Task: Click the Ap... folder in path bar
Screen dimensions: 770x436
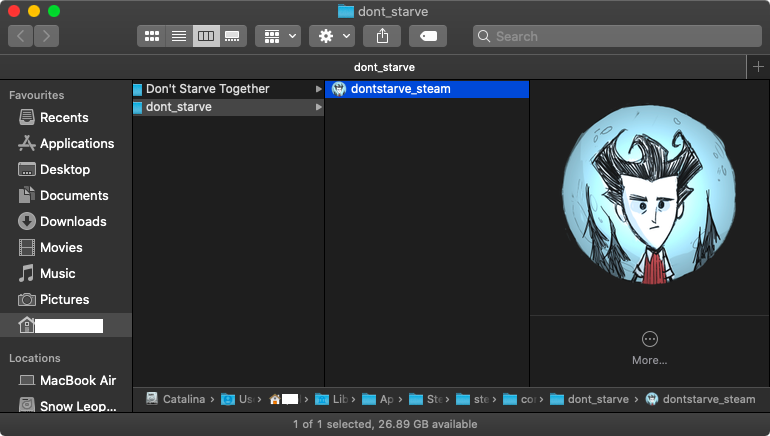Action: pos(378,399)
